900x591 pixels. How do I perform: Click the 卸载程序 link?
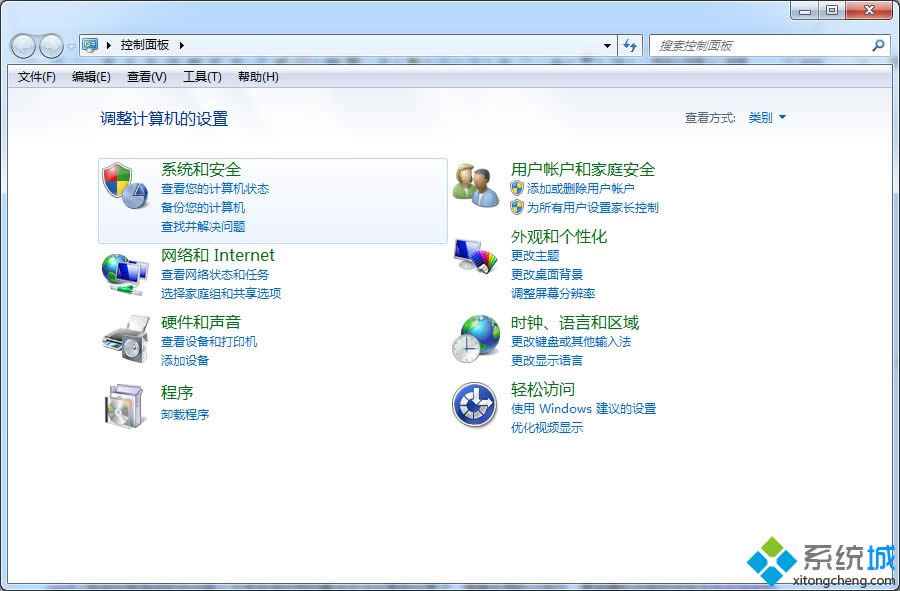point(185,415)
